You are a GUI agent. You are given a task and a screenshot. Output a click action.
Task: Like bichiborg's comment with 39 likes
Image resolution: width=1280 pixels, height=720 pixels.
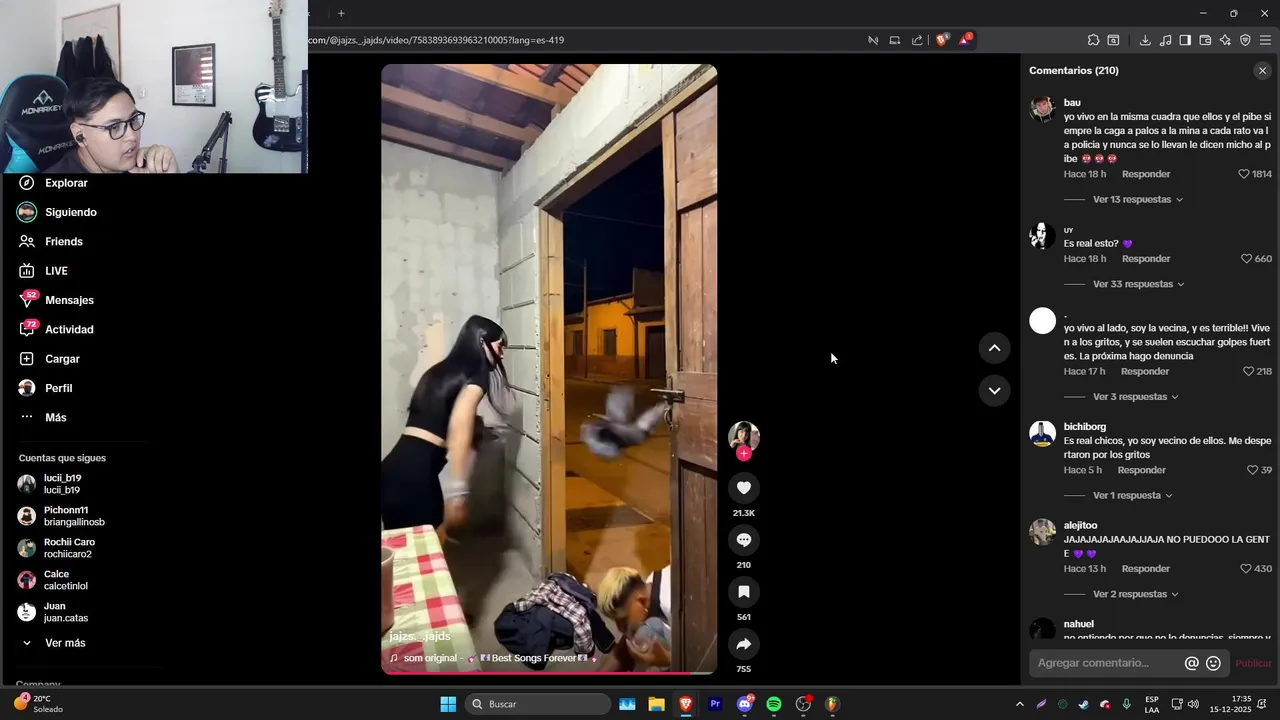[1252, 470]
